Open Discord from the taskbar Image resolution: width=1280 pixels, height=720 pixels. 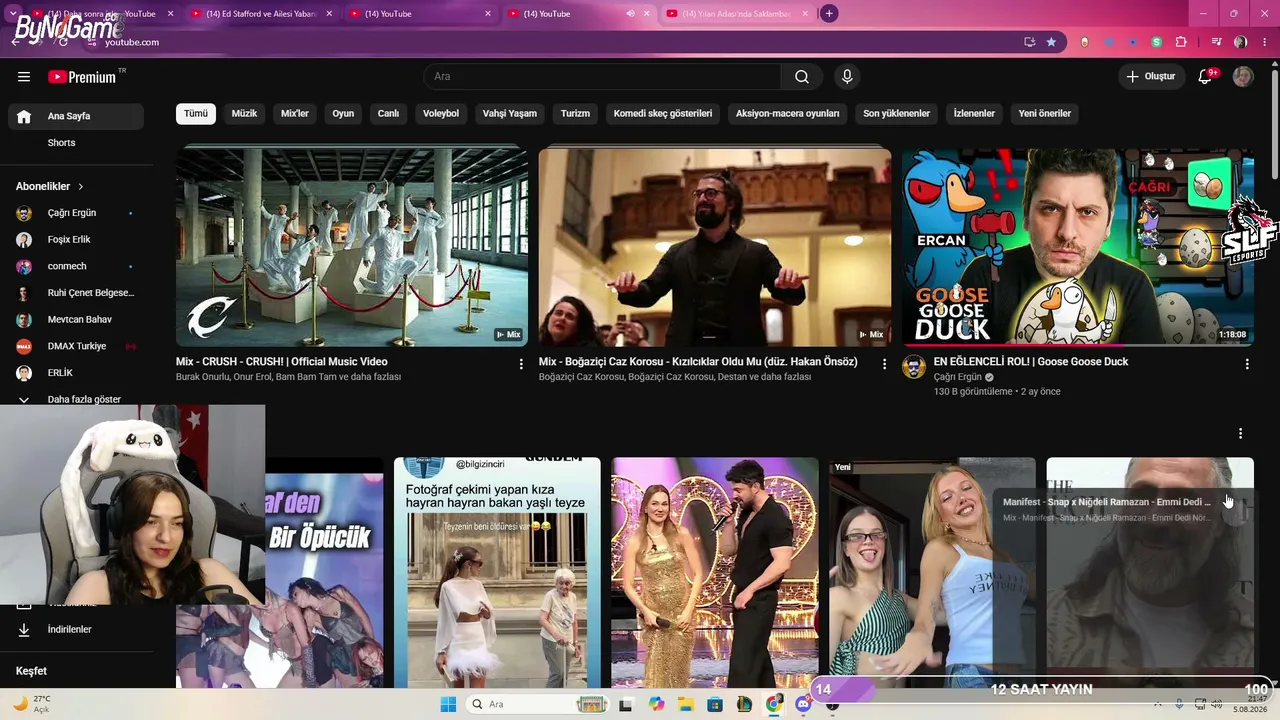(803, 704)
